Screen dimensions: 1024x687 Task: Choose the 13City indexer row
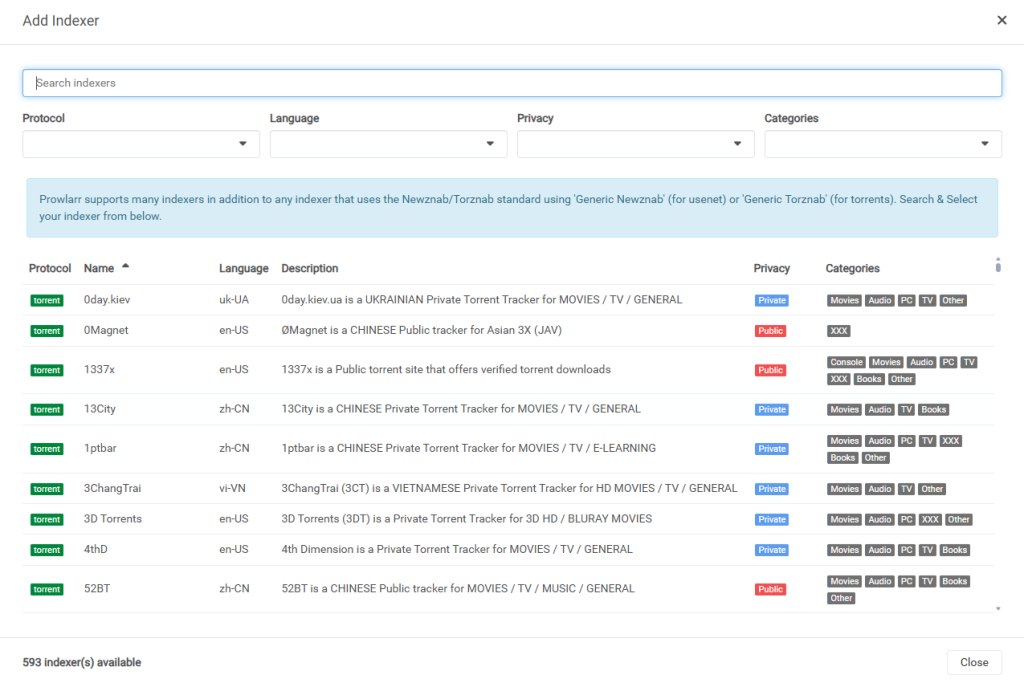pyautogui.click(x=100, y=409)
